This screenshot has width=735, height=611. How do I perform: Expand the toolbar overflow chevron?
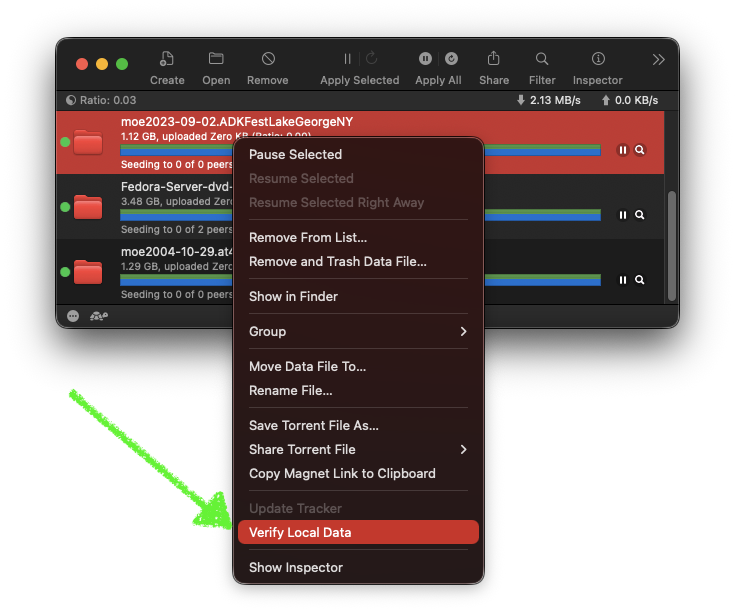pyautogui.click(x=658, y=60)
